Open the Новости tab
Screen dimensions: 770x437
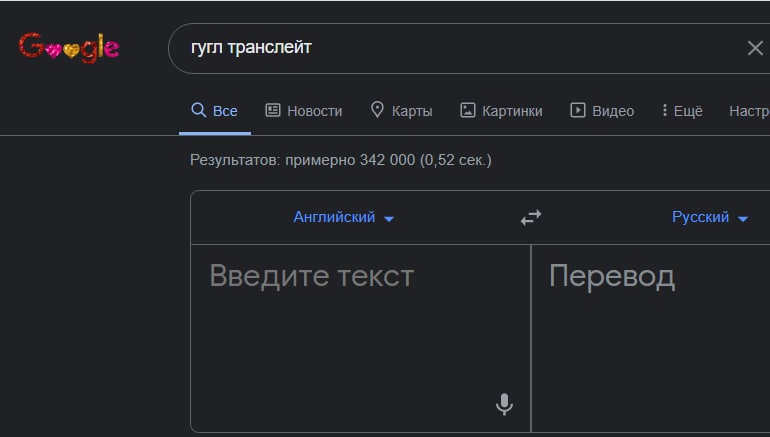click(x=303, y=111)
